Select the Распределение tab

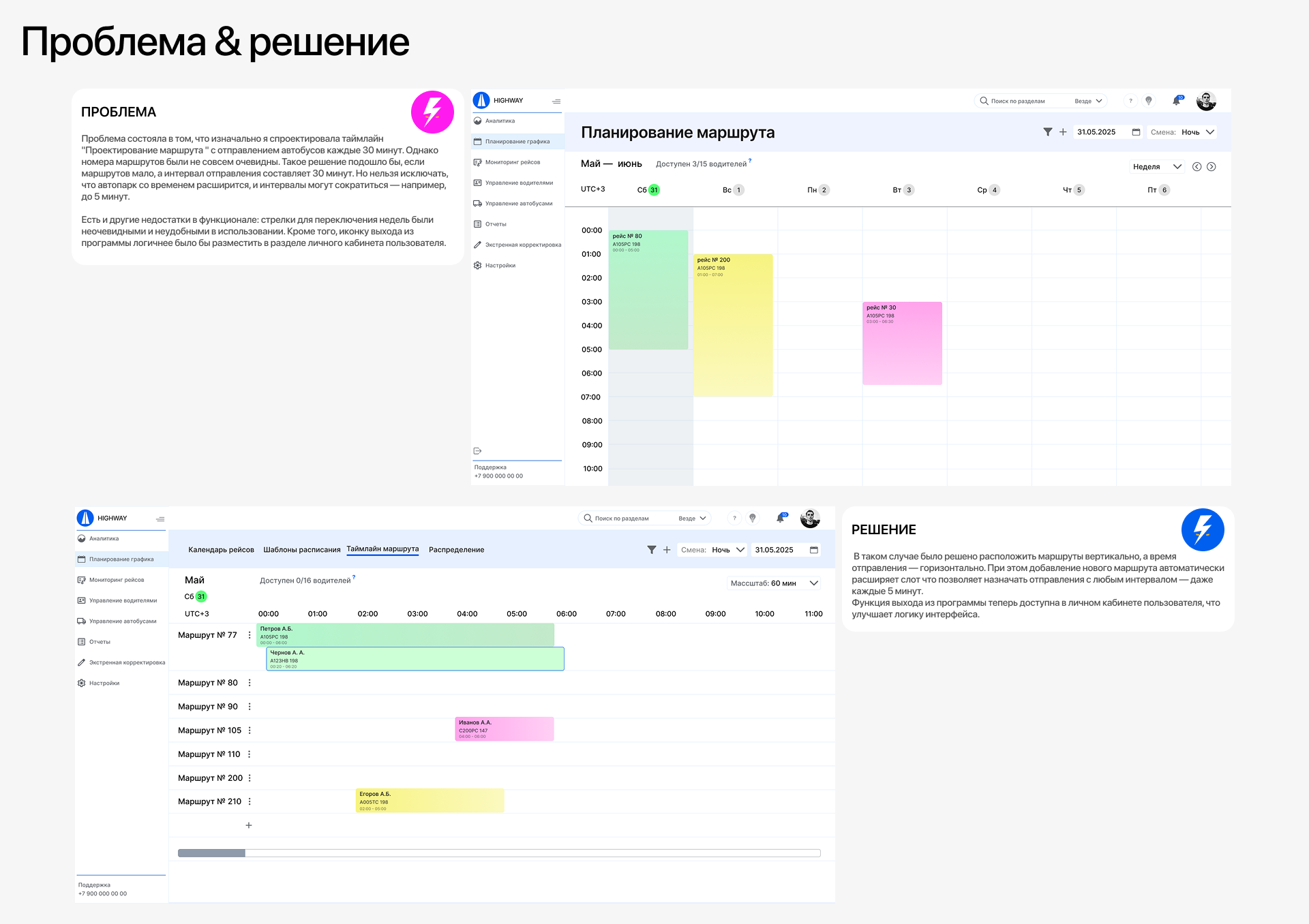(x=455, y=549)
